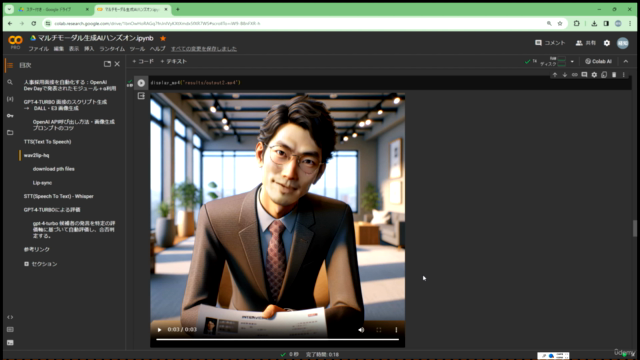Go to wav2lip-hq section

[36, 156]
